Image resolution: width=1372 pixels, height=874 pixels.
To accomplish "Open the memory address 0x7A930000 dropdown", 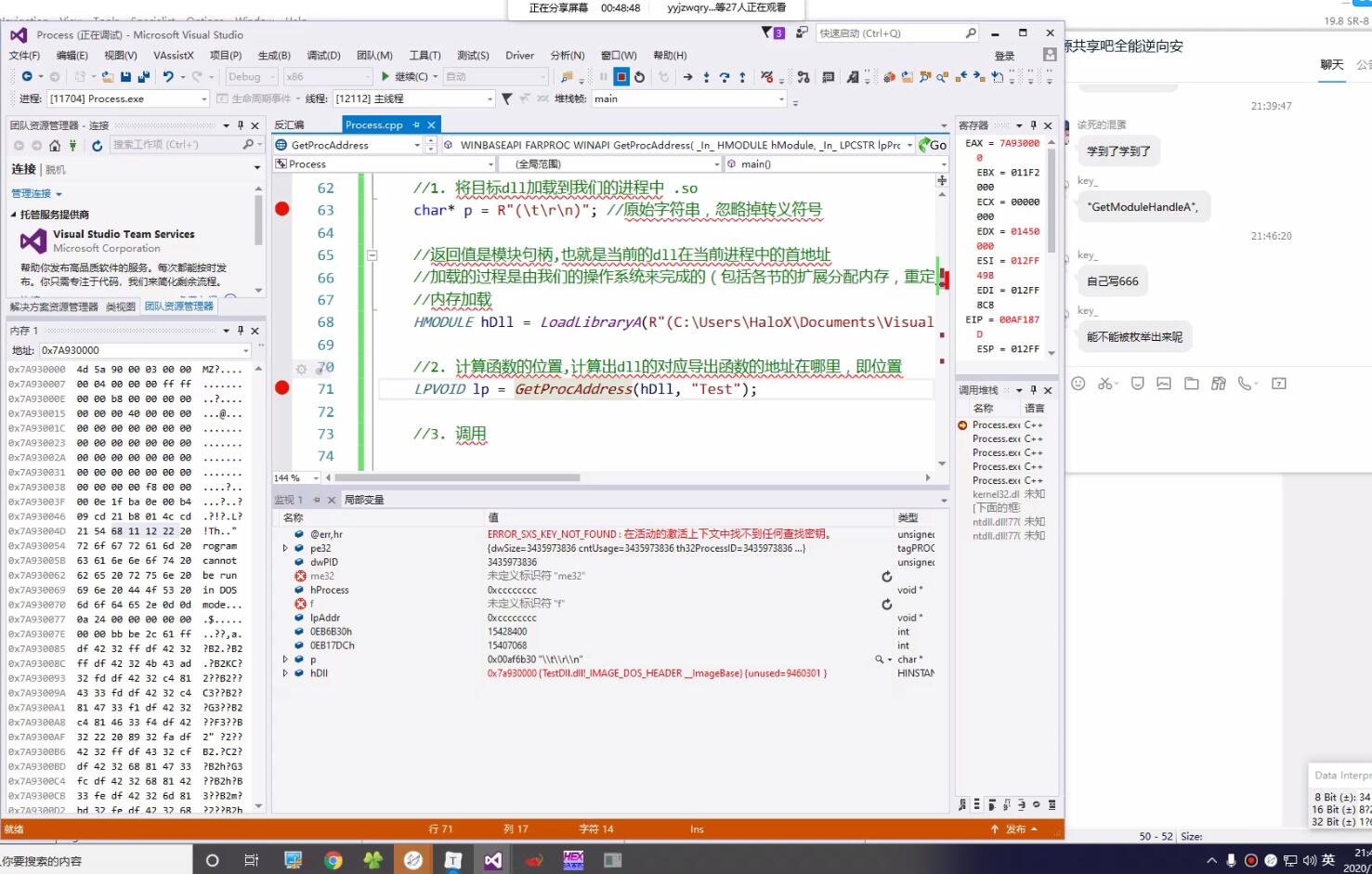I will [x=144, y=350].
